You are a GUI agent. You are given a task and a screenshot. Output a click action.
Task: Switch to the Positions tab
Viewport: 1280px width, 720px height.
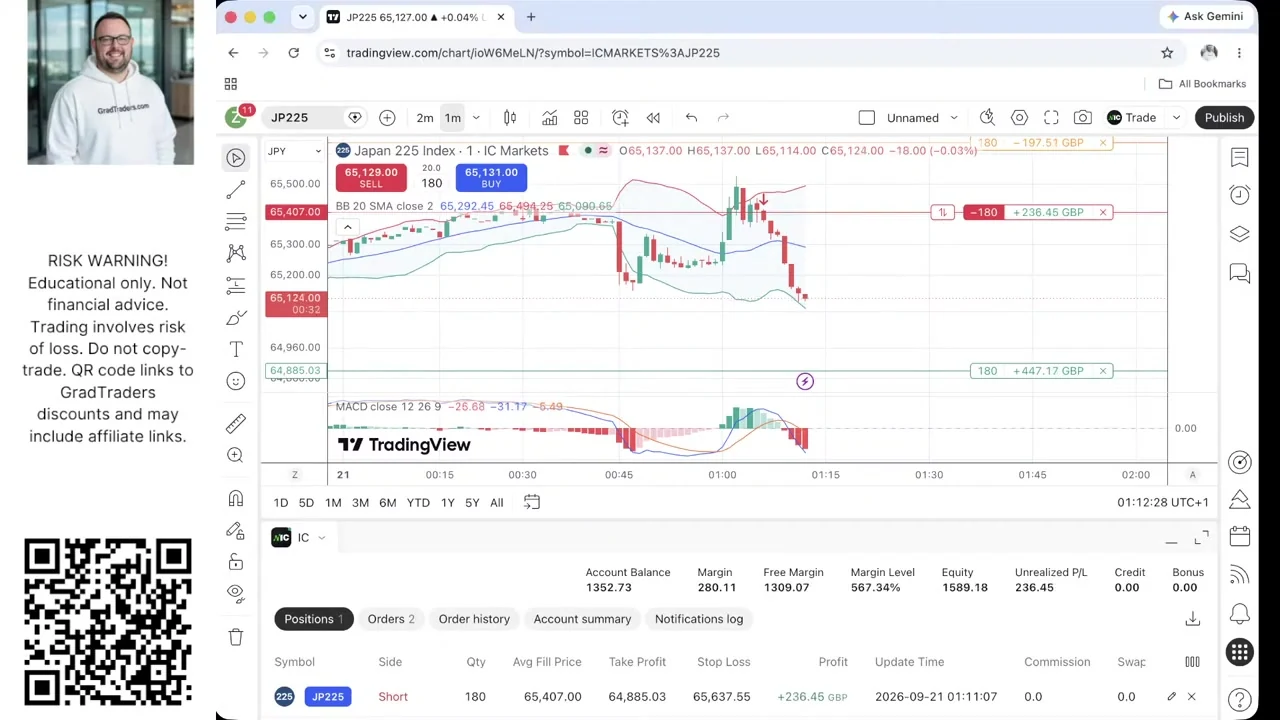(x=313, y=619)
